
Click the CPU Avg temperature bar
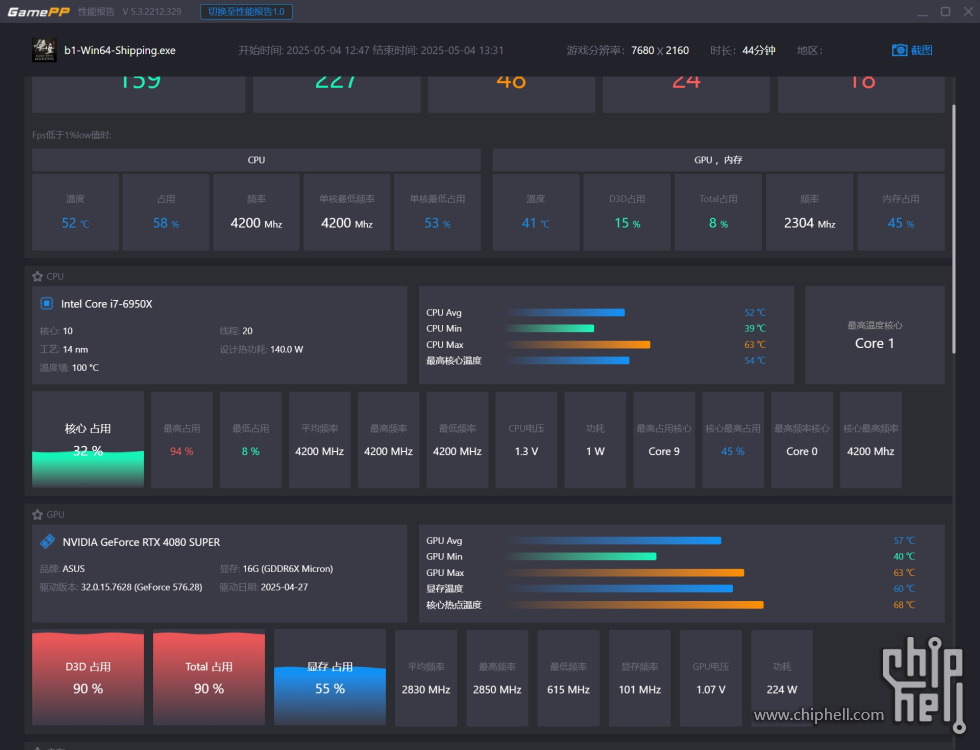click(566, 312)
